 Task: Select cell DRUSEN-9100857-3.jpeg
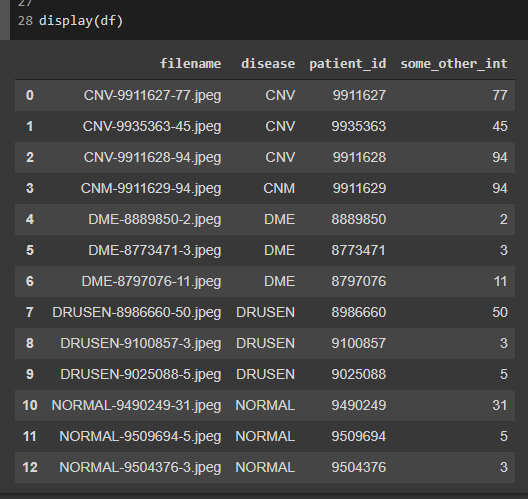(141, 343)
